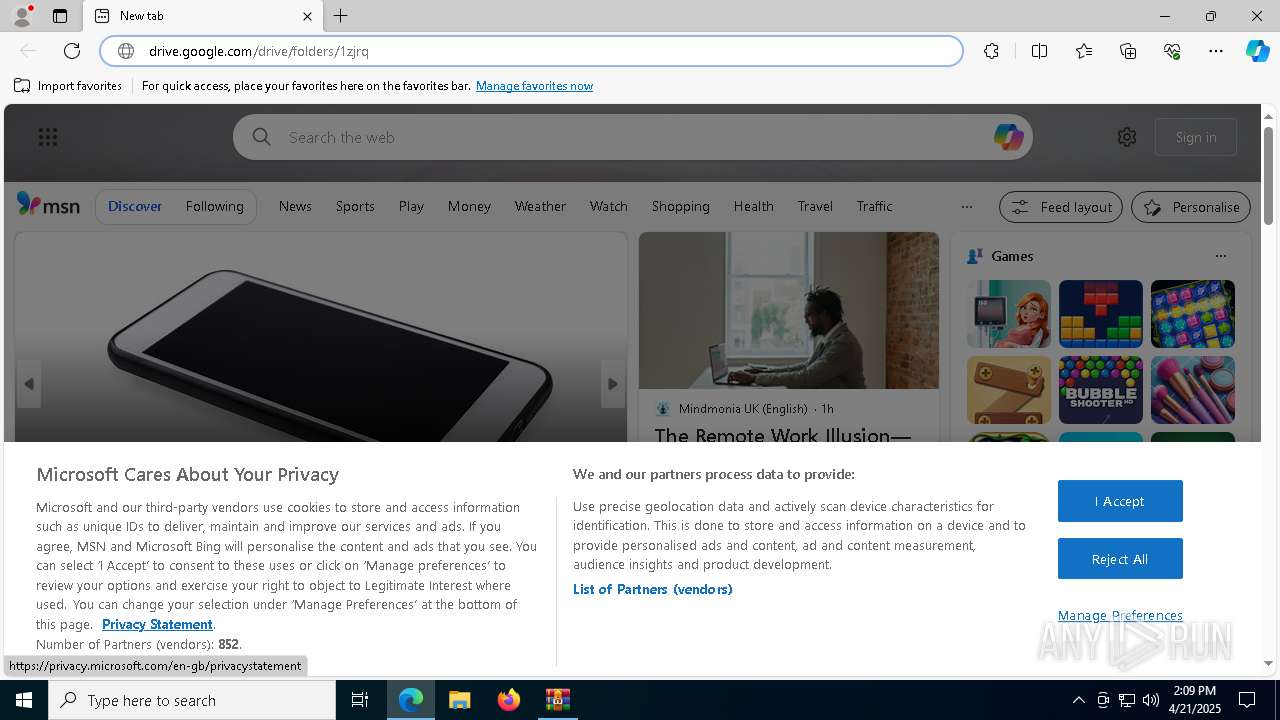1280x720 pixels.
Task: Open the volume control in system tray
Action: pyautogui.click(x=1151, y=700)
